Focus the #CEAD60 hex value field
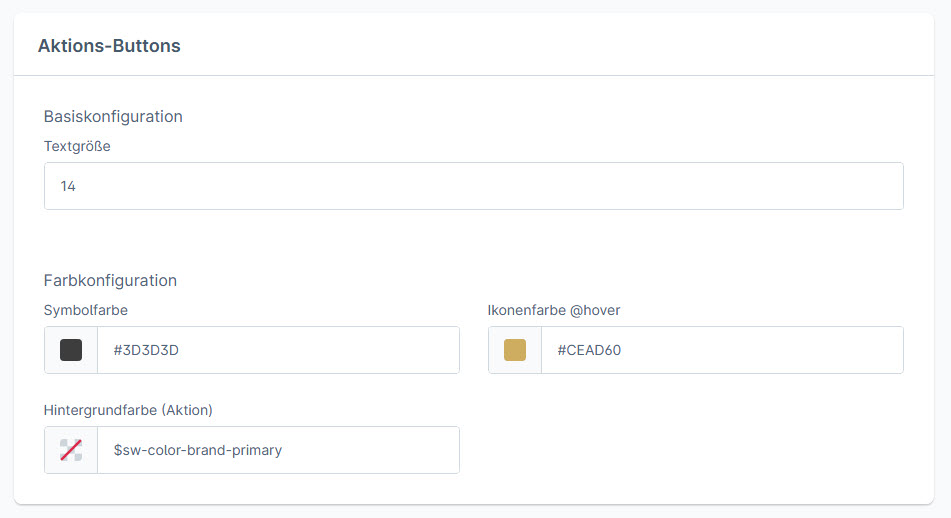Image resolution: width=951 pixels, height=518 pixels. pos(721,350)
